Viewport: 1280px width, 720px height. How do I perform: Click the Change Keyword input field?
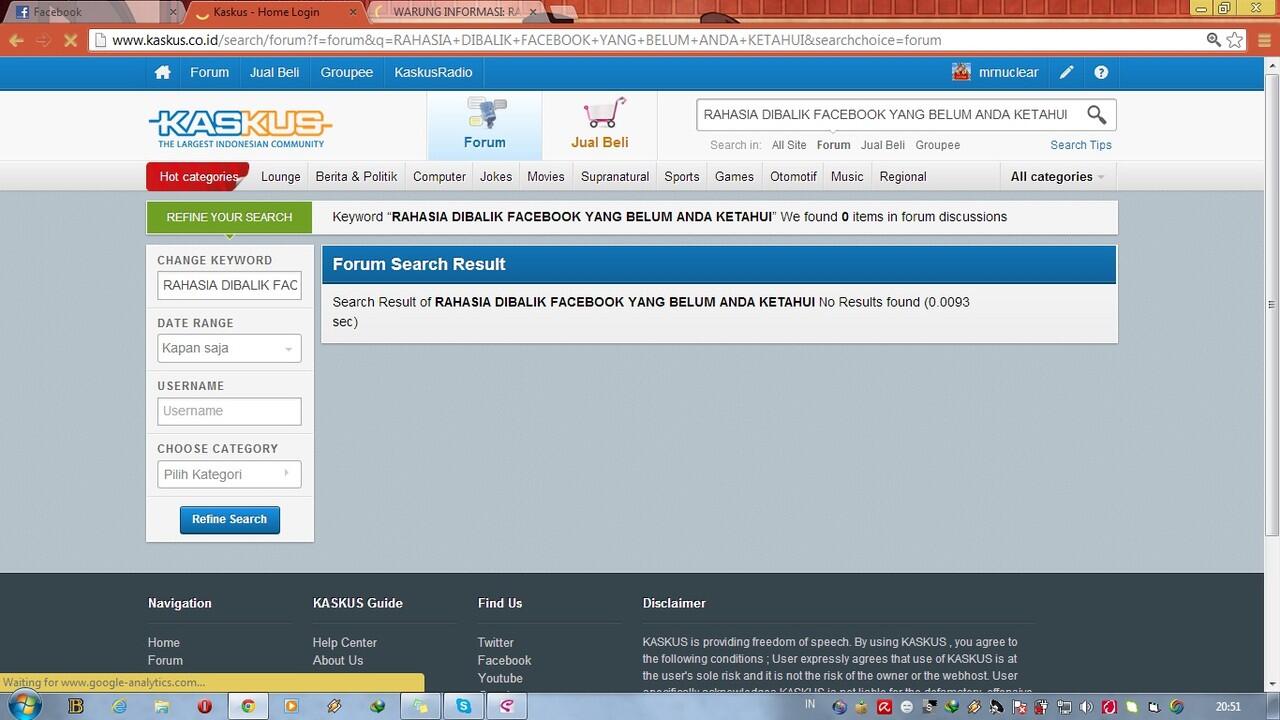[x=229, y=285]
